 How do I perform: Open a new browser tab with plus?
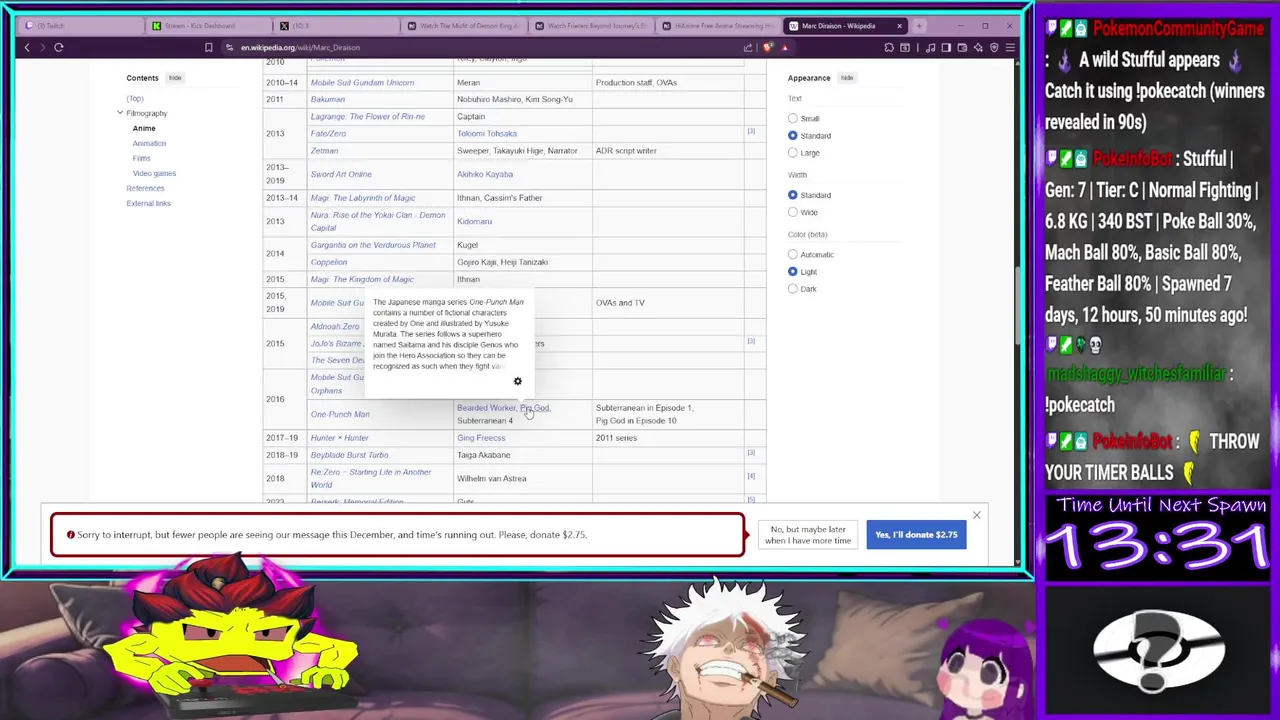click(x=919, y=26)
